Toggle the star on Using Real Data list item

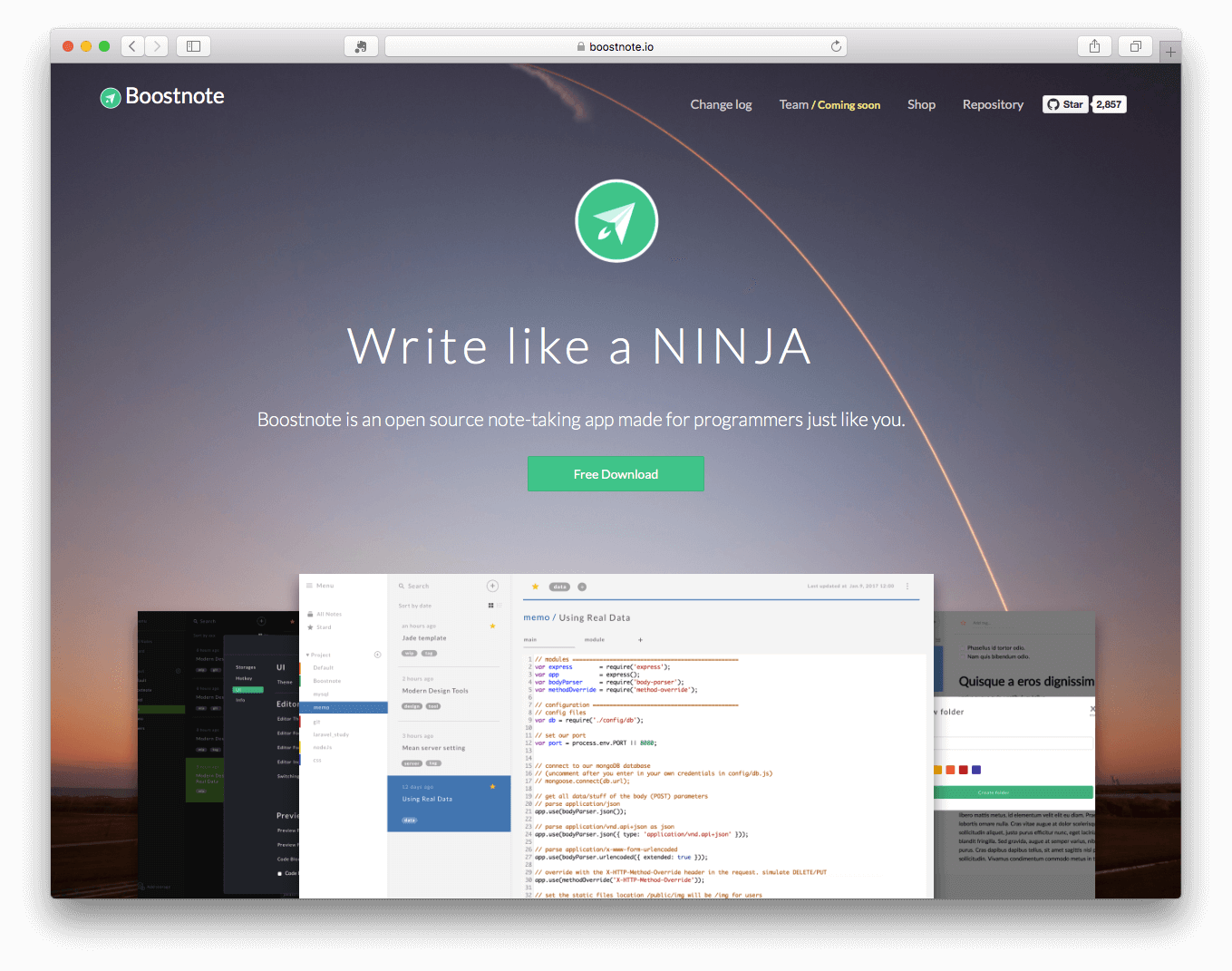click(x=493, y=786)
